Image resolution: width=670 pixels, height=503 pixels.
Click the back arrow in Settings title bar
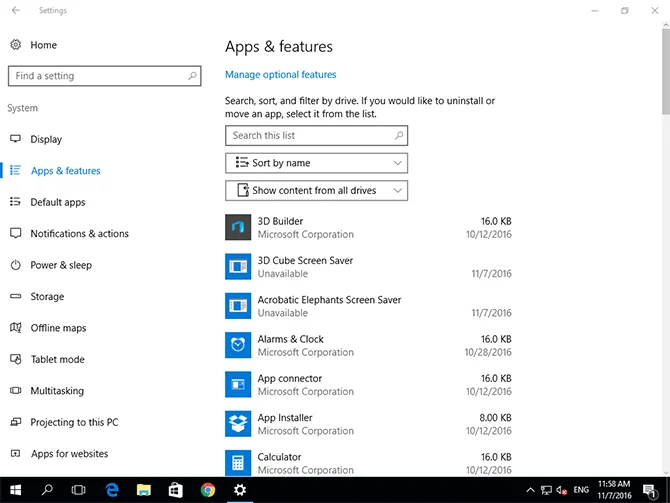pos(16,10)
